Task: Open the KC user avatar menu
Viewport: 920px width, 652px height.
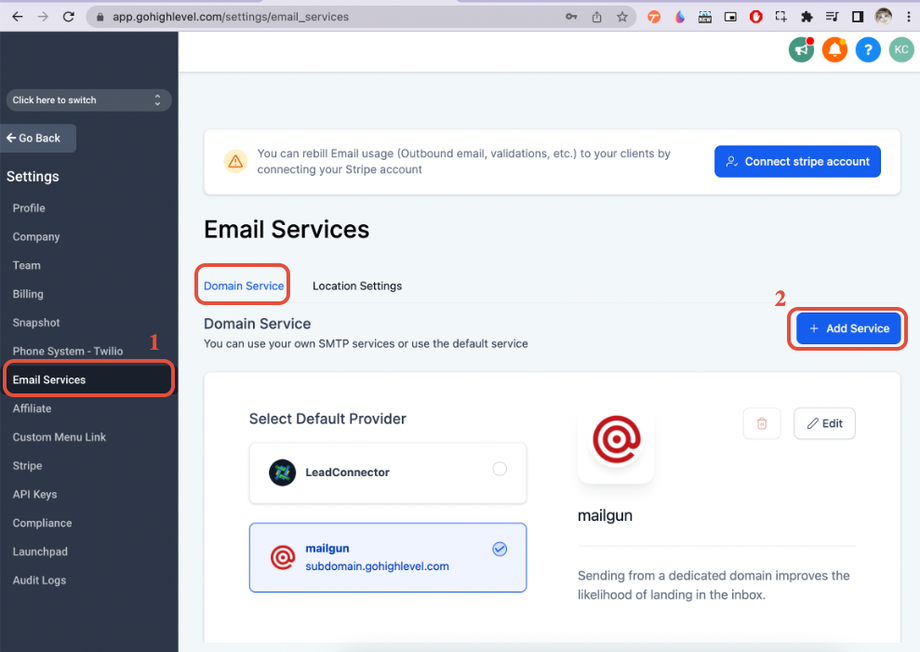Action: (x=901, y=49)
